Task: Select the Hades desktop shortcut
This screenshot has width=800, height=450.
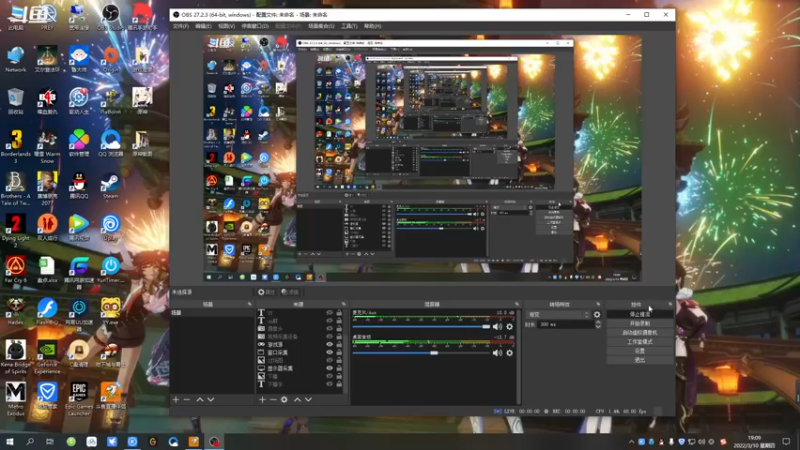Action: [x=15, y=311]
